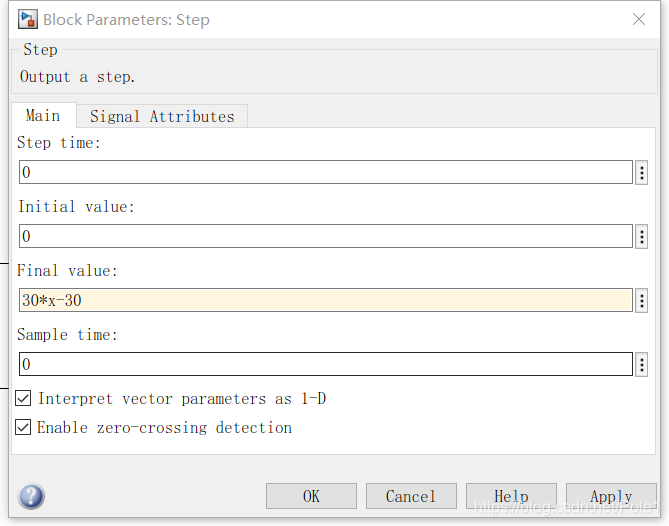Open Final value three-dot options menu

coord(641,300)
